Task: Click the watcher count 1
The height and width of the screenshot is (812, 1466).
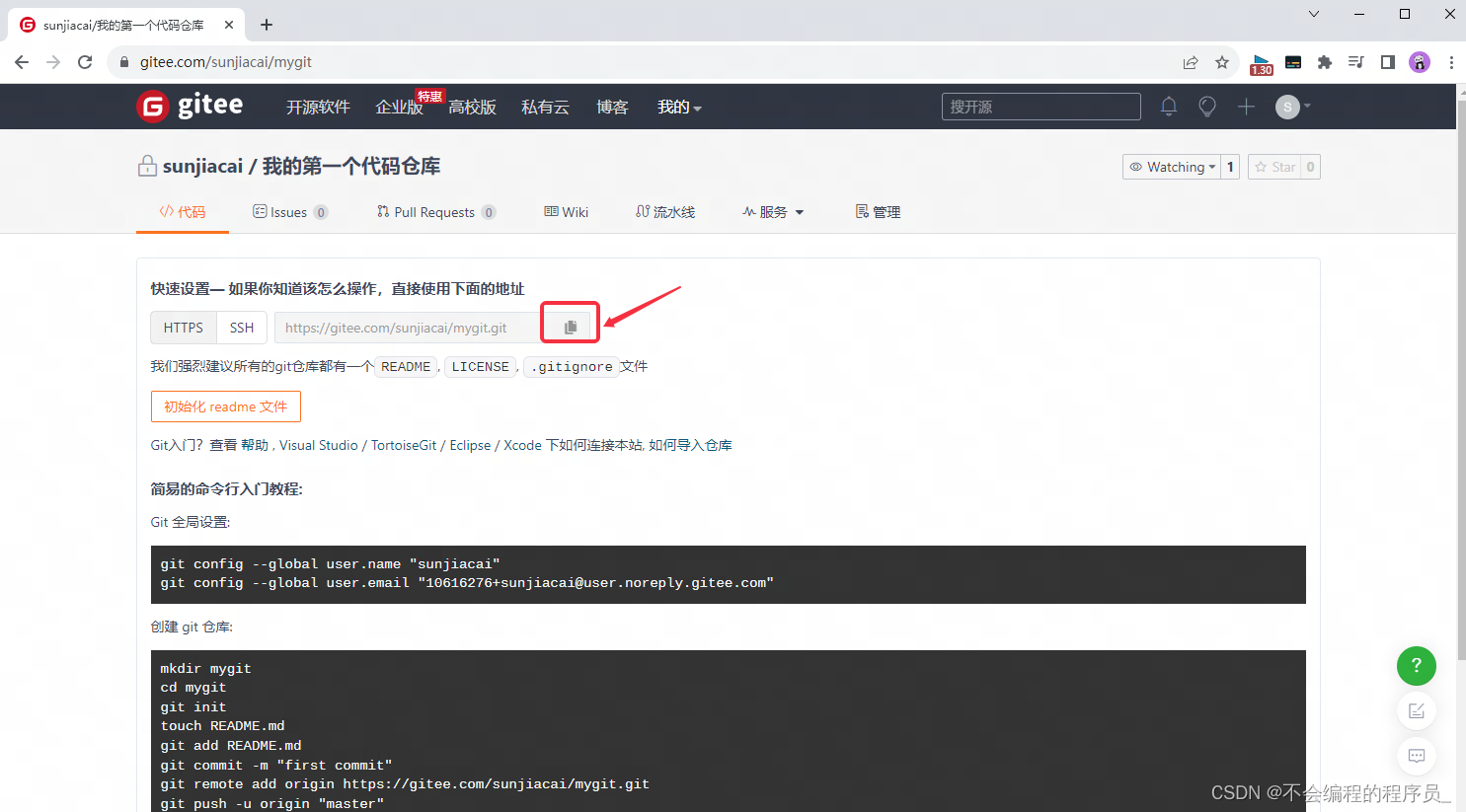Action: point(1230,167)
